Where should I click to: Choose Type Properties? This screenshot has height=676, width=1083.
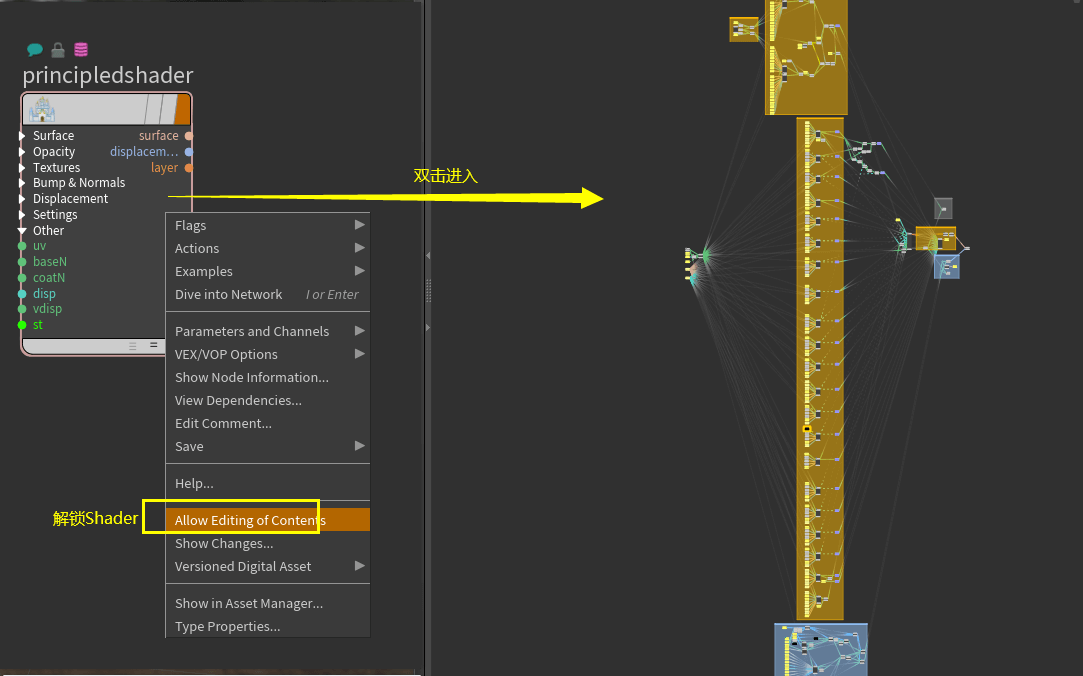point(268,626)
